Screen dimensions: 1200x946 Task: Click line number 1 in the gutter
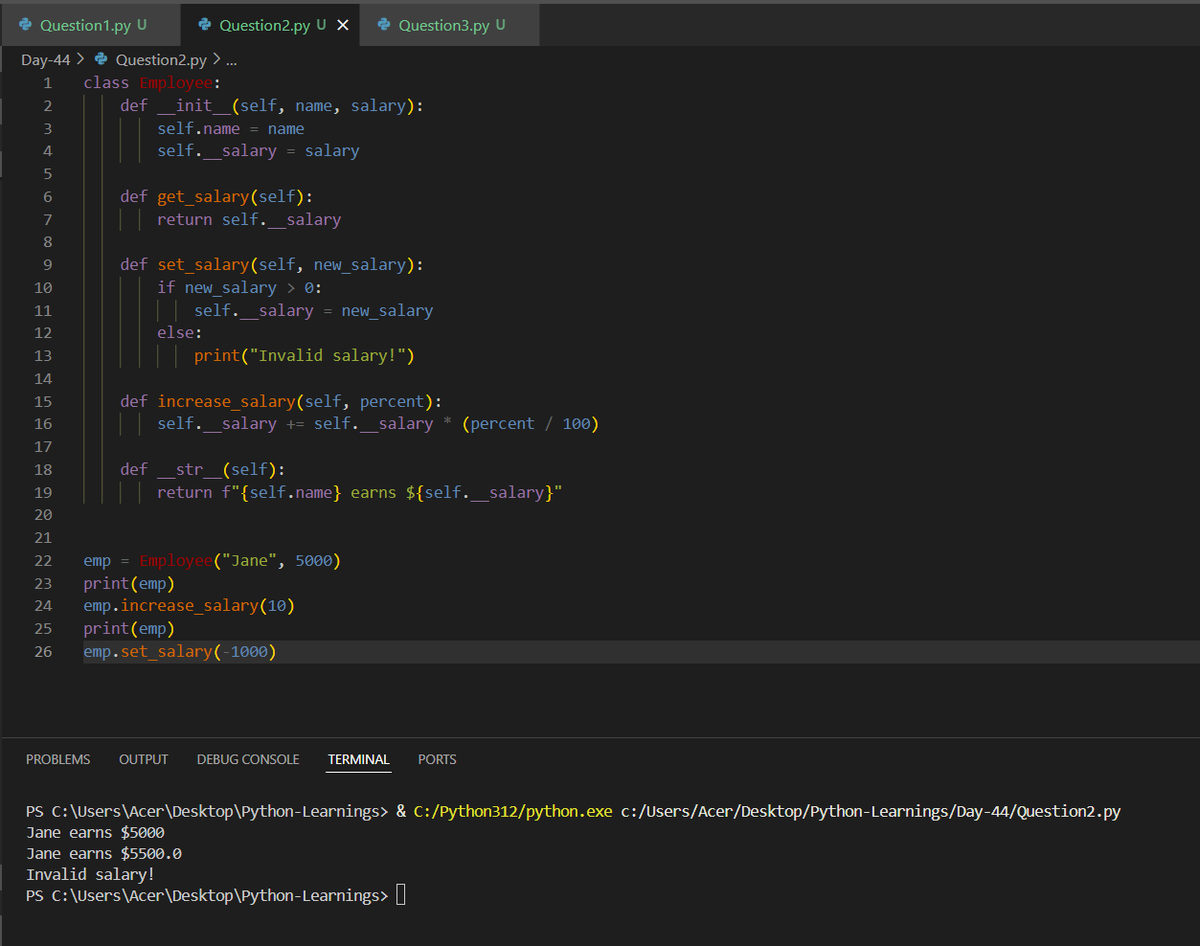coord(47,83)
